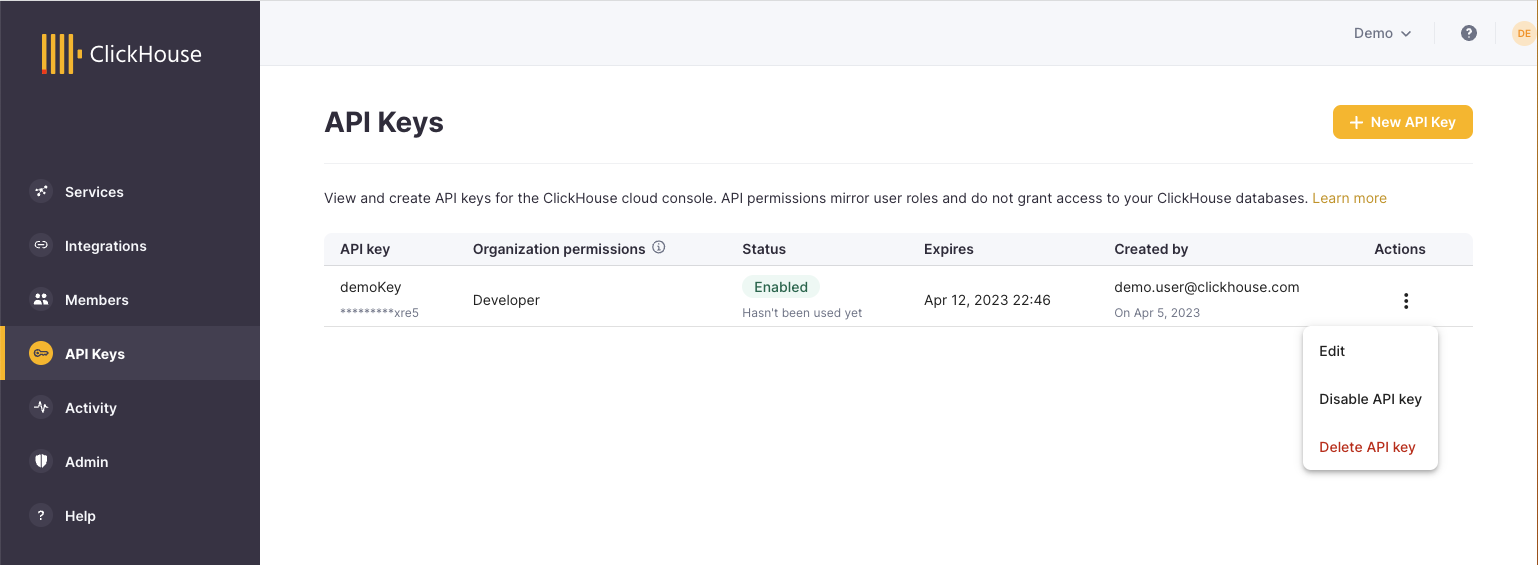Open the Help label in sidebar
1538x565 pixels.
pos(80,516)
